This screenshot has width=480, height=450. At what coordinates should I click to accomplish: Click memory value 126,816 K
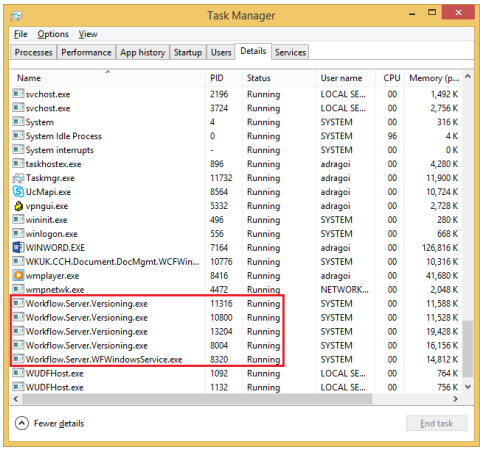[x=440, y=248]
